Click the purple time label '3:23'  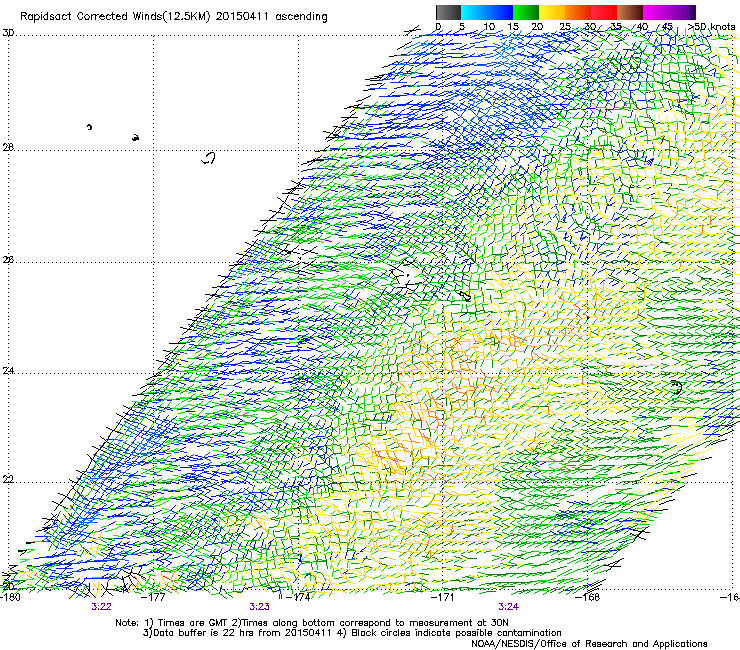pos(260,607)
